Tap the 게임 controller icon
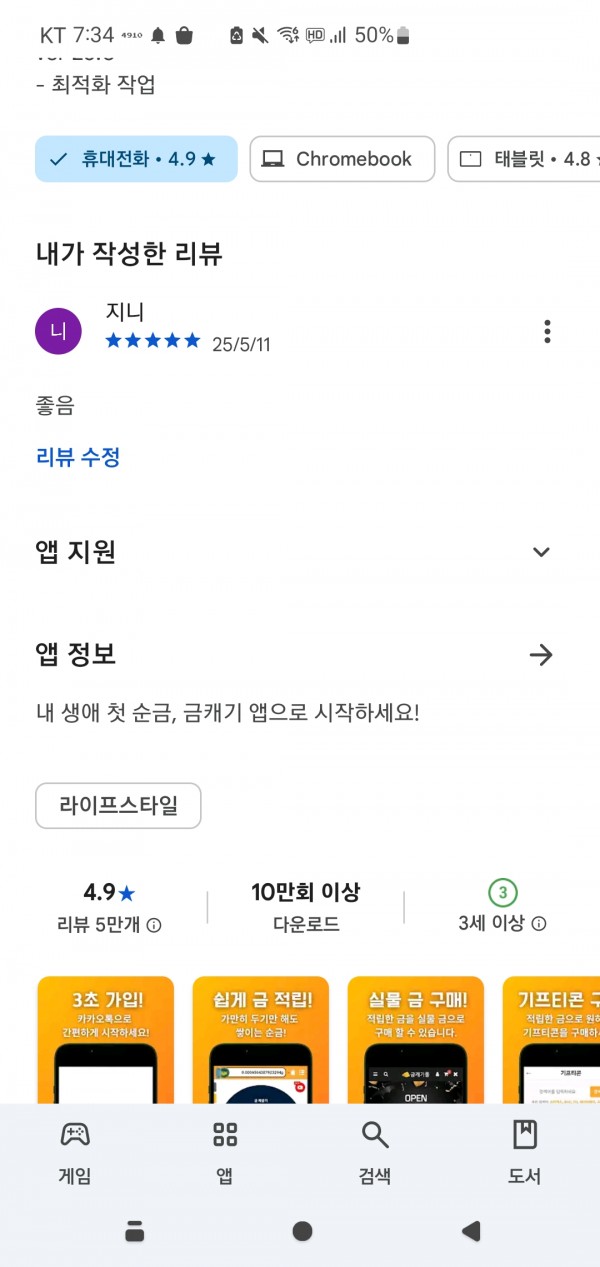 (75, 1134)
